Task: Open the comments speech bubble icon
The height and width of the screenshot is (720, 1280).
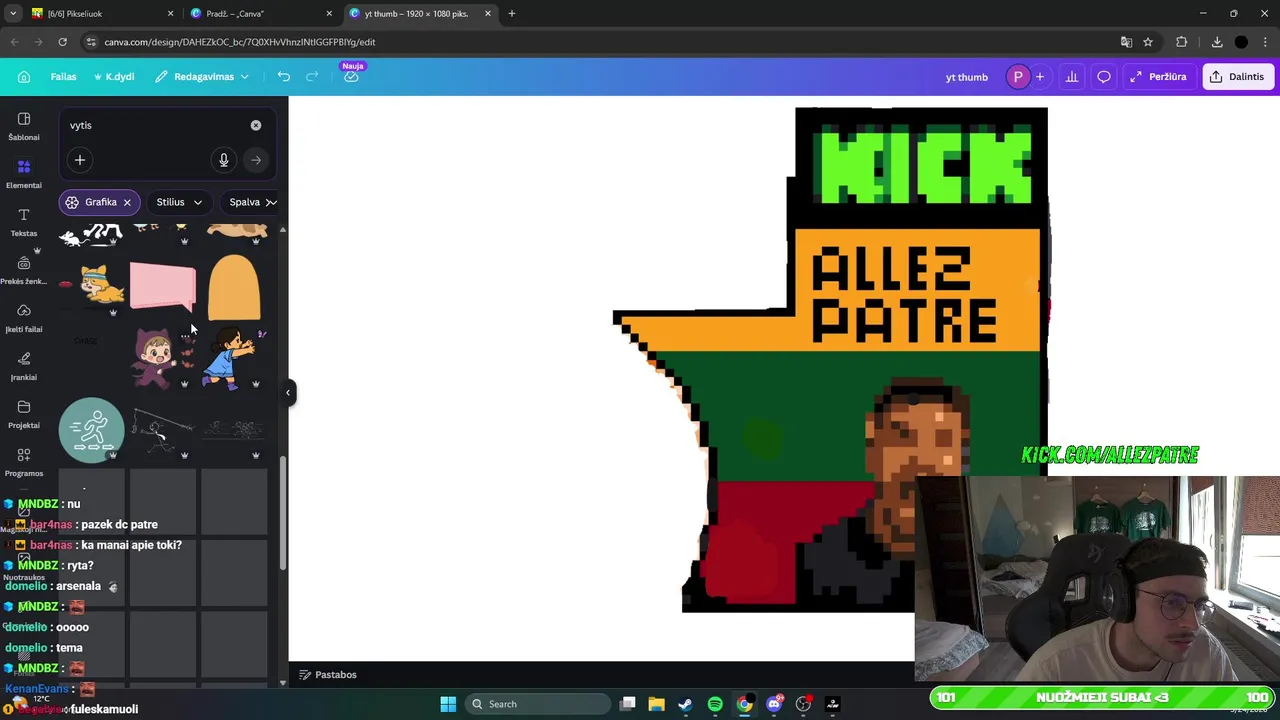Action: point(1104,77)
